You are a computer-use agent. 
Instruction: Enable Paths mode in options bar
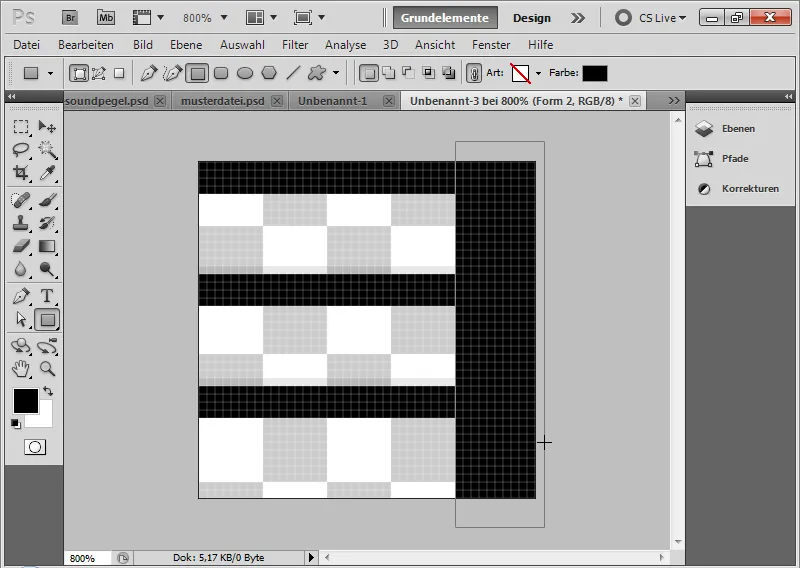pos(98,73)
